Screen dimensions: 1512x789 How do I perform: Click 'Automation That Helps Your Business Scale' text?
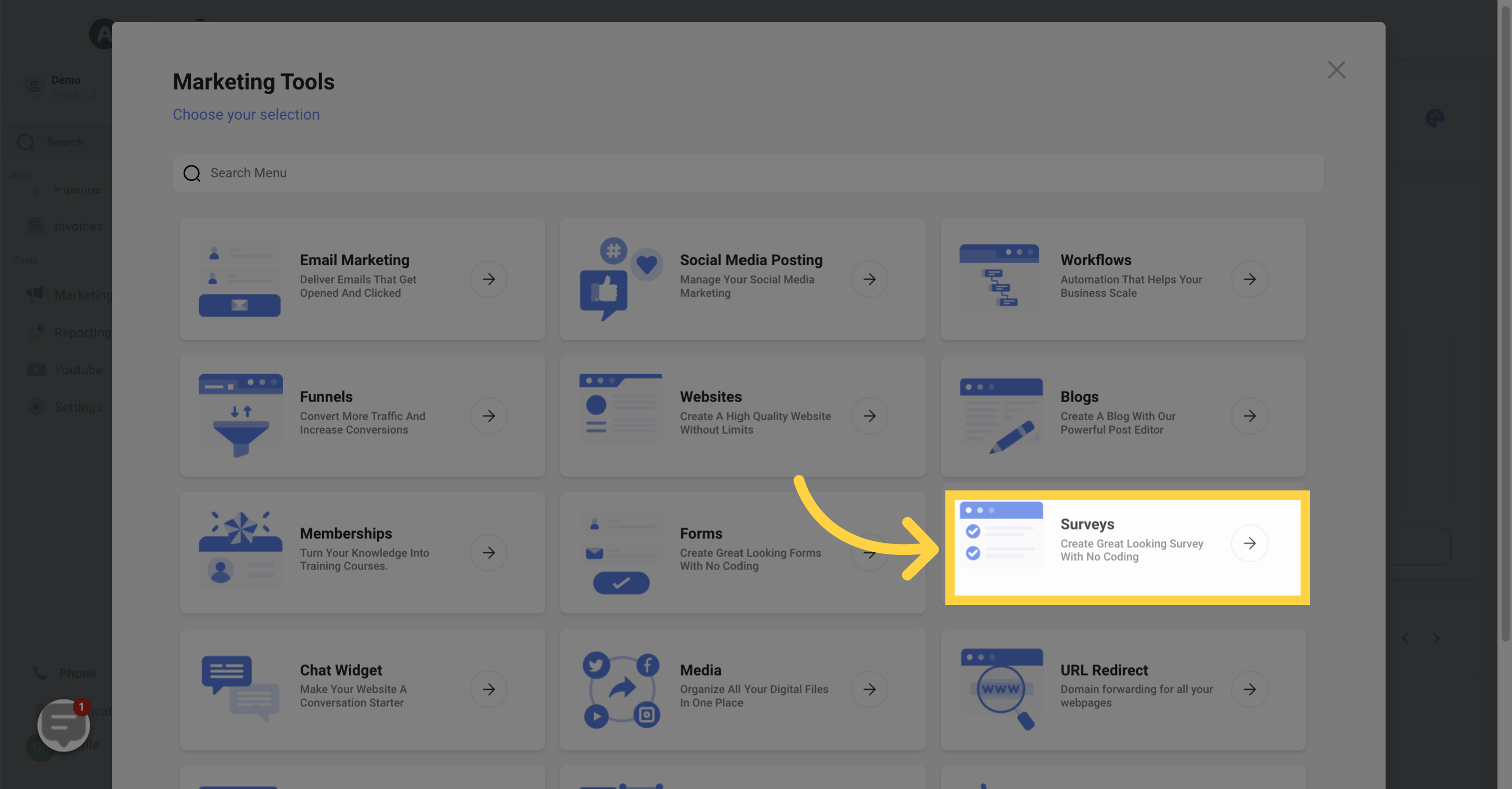coord(1131,286)
